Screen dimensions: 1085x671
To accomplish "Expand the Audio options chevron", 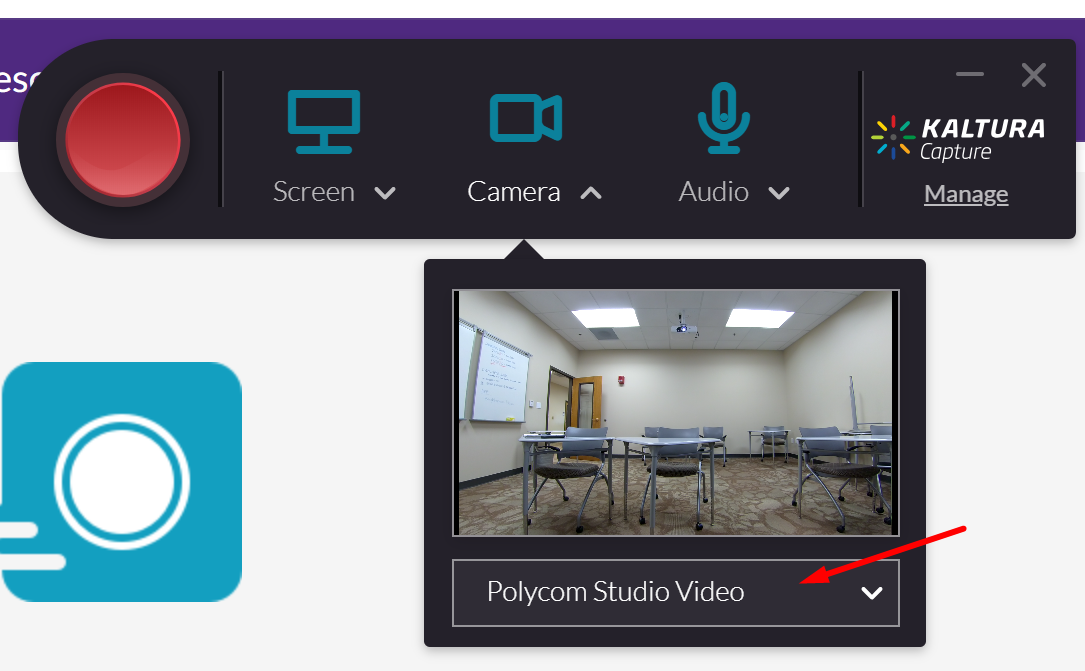I will point(779,193).
